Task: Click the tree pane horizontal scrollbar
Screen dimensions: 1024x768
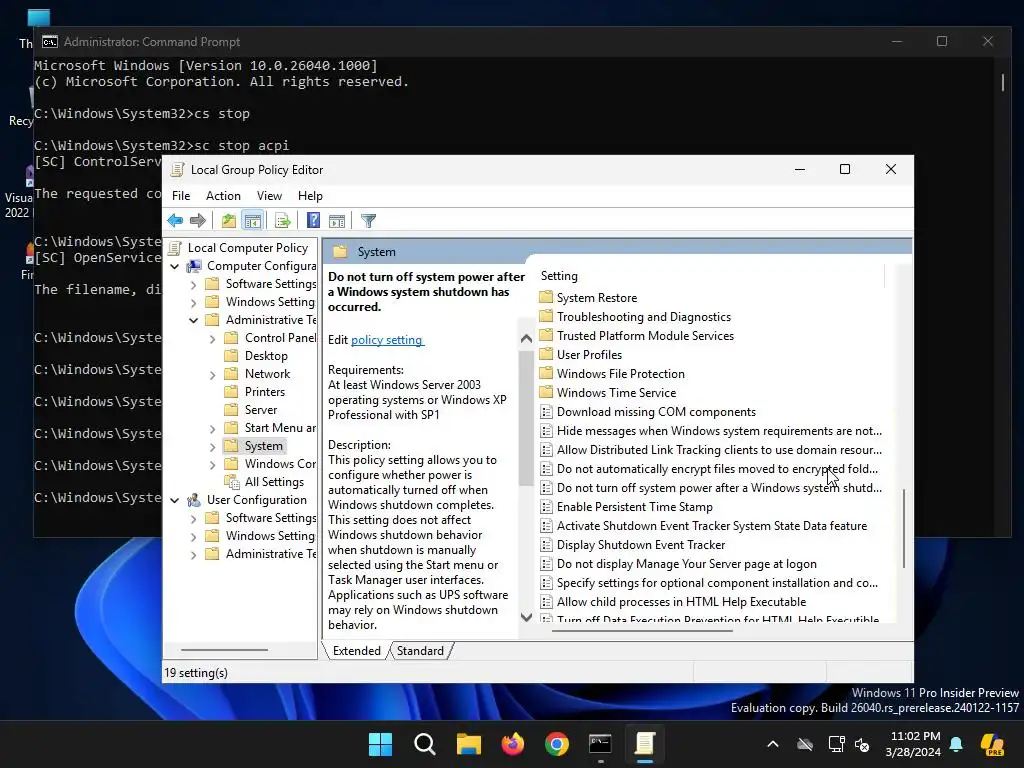Action: tap(224, 650)
